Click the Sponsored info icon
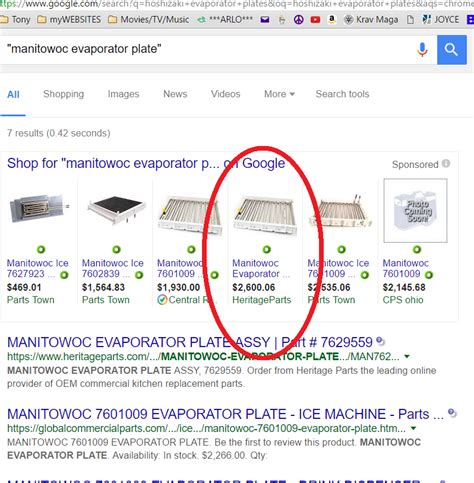Screen dimensions: 474x483 pyautogui.click(x=446, y=164)
